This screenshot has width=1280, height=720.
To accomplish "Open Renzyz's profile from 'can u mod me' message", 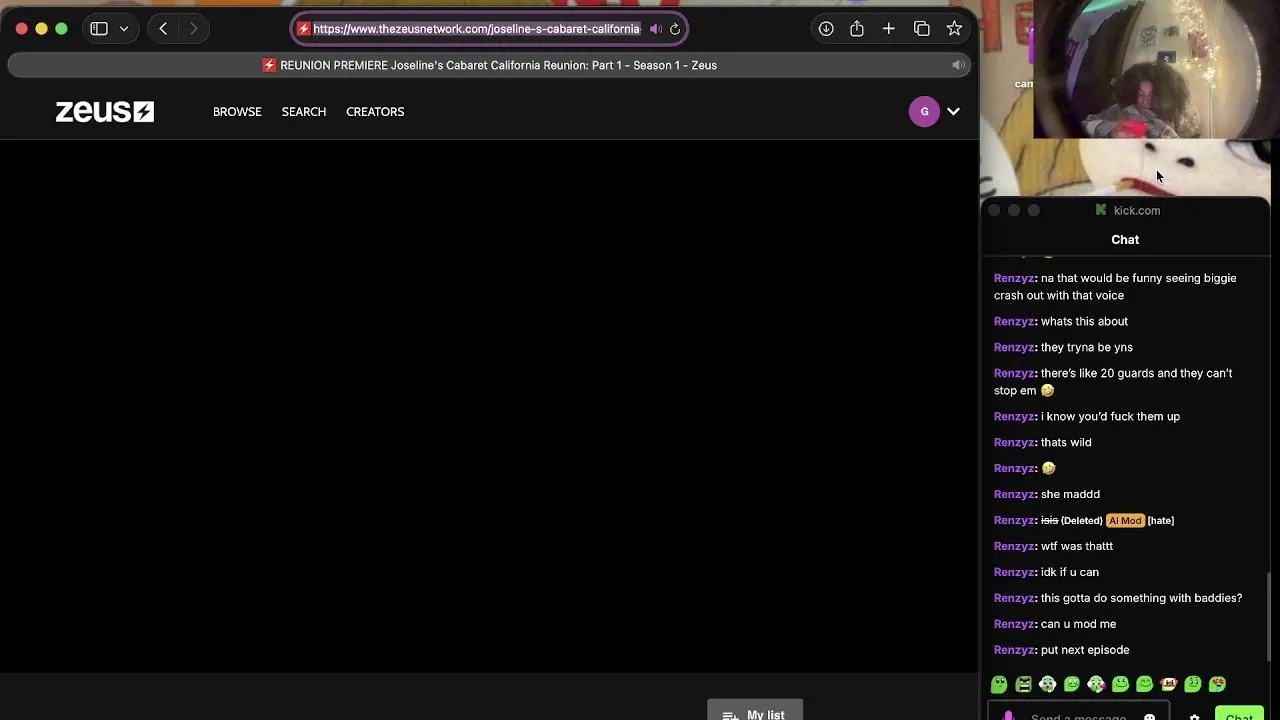I will [x=1014, y=624].
